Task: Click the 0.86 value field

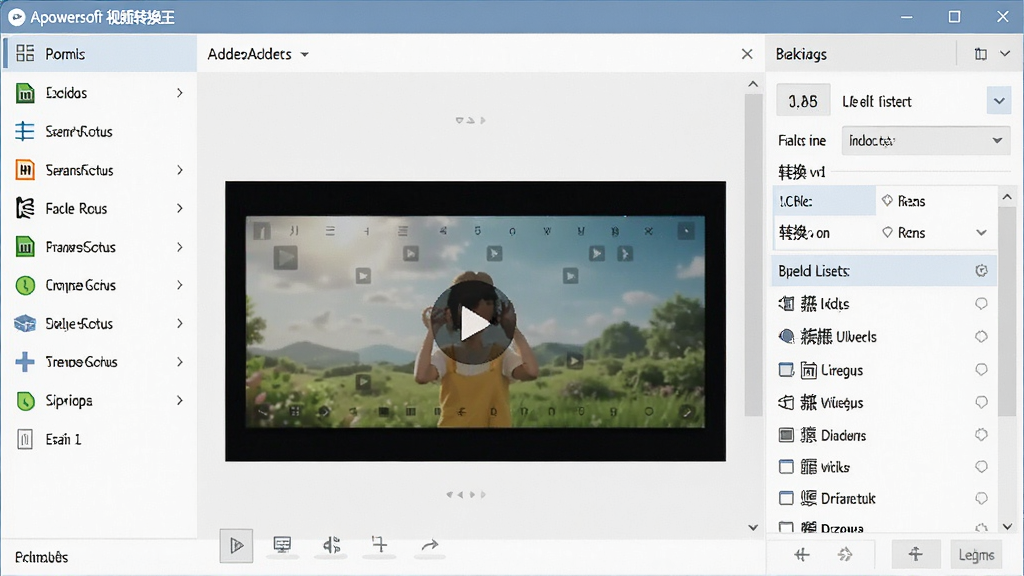Action: [x=803, y=101]
